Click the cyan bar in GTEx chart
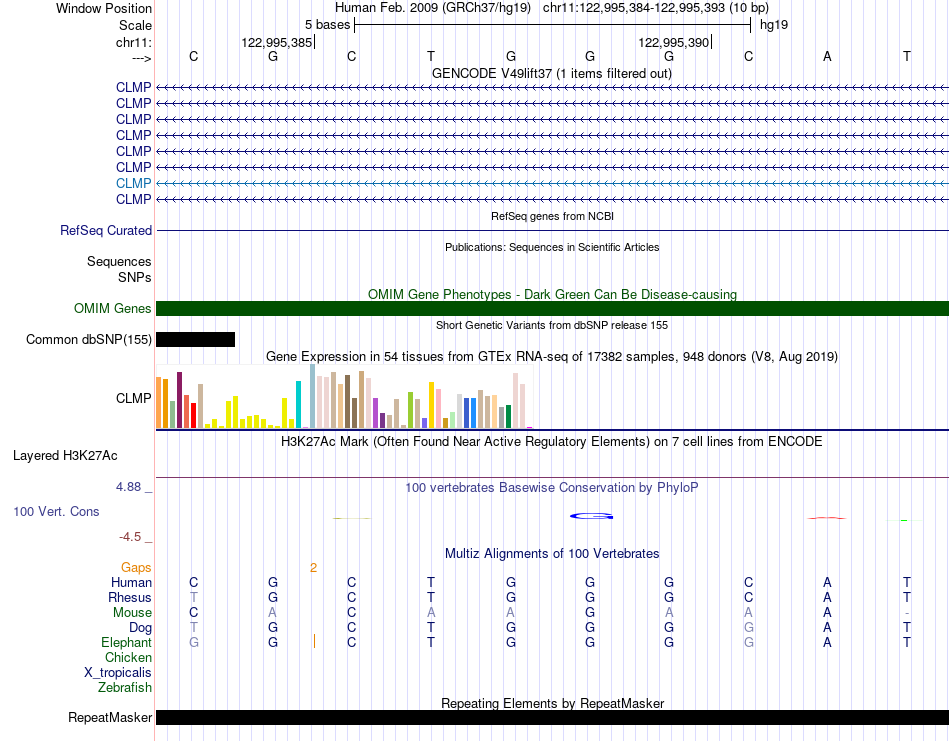The height and width of the screenshot is (741, 950). 298,405
